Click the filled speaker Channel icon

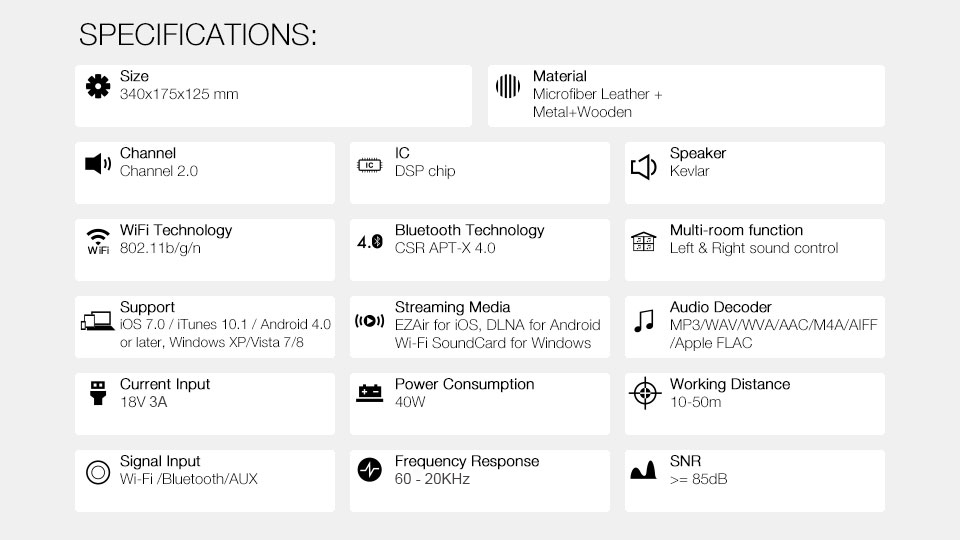point(97,163)
